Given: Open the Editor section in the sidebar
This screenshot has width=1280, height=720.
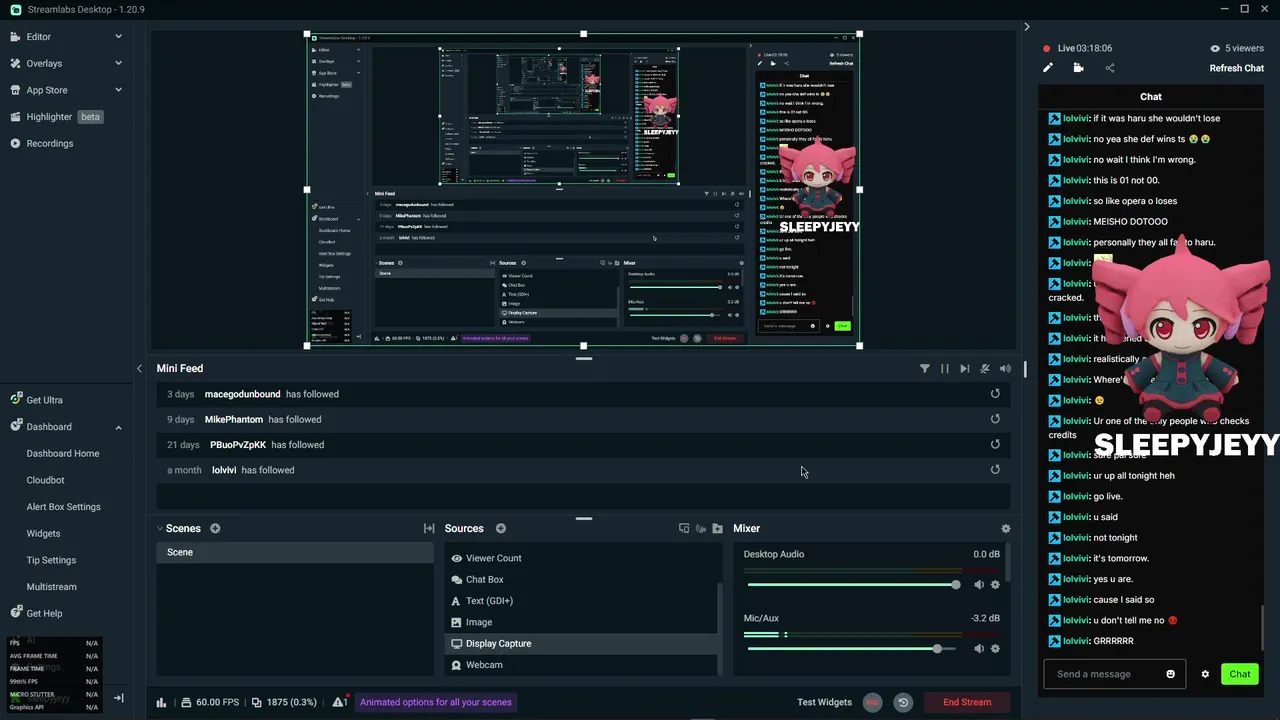Looking at the screenshot, I should [x=38, y=36].
